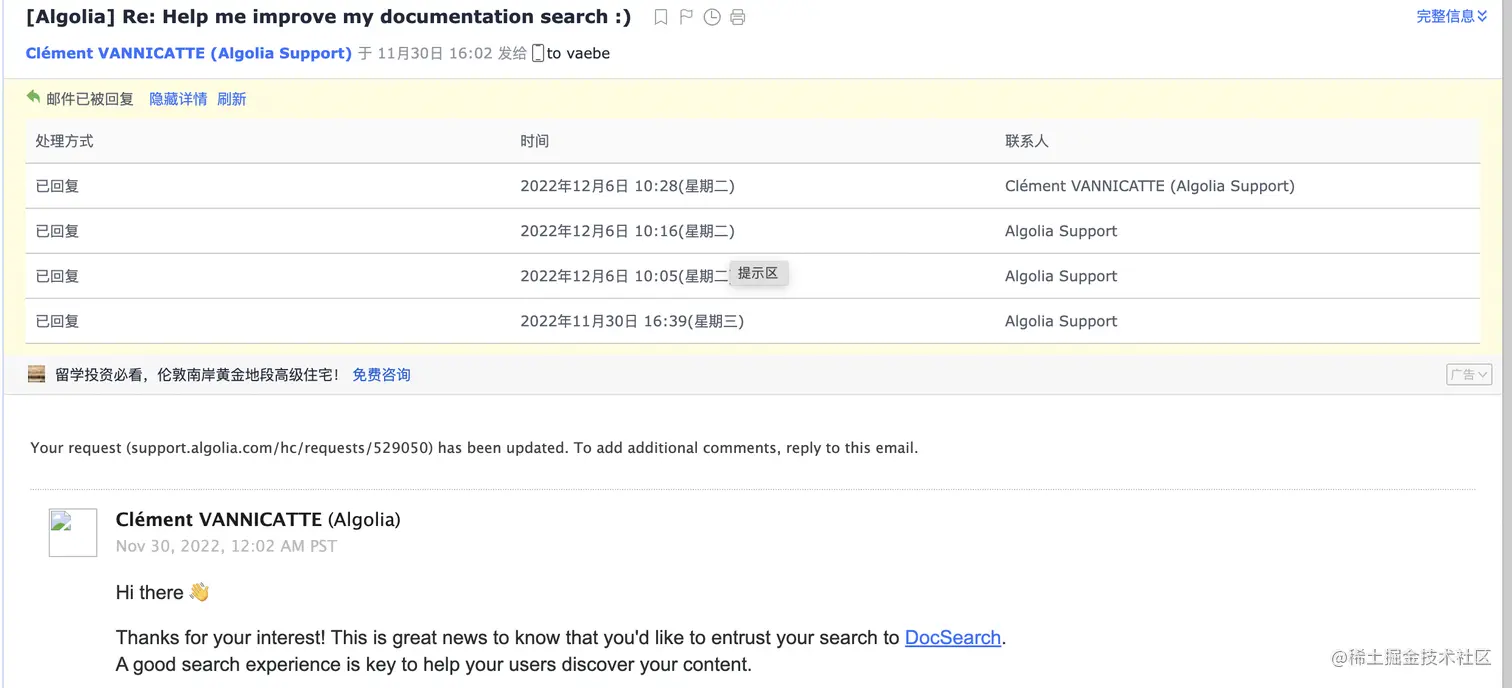
Task: Click 刷新 to refresh reply status
Action: 231,99
